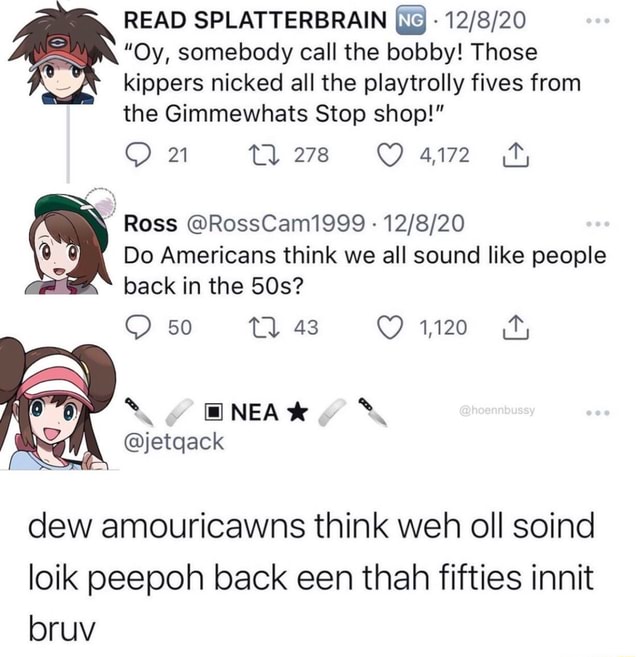Select the 'dew amouricawns' tweet text

click(x=311, y=578)
